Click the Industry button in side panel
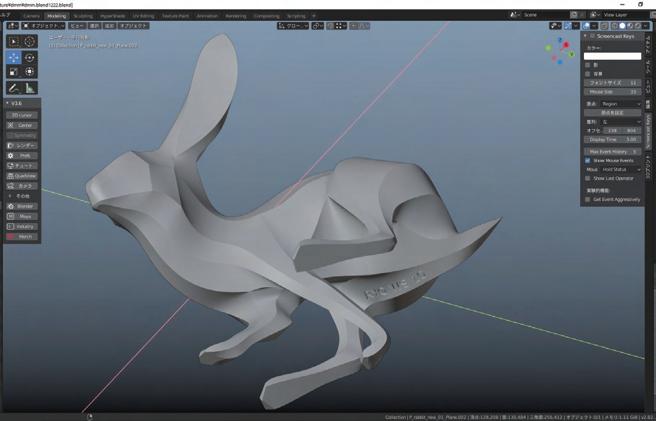Image resolution: width=656 pixels, height=421 pixels. click(22, 226)
